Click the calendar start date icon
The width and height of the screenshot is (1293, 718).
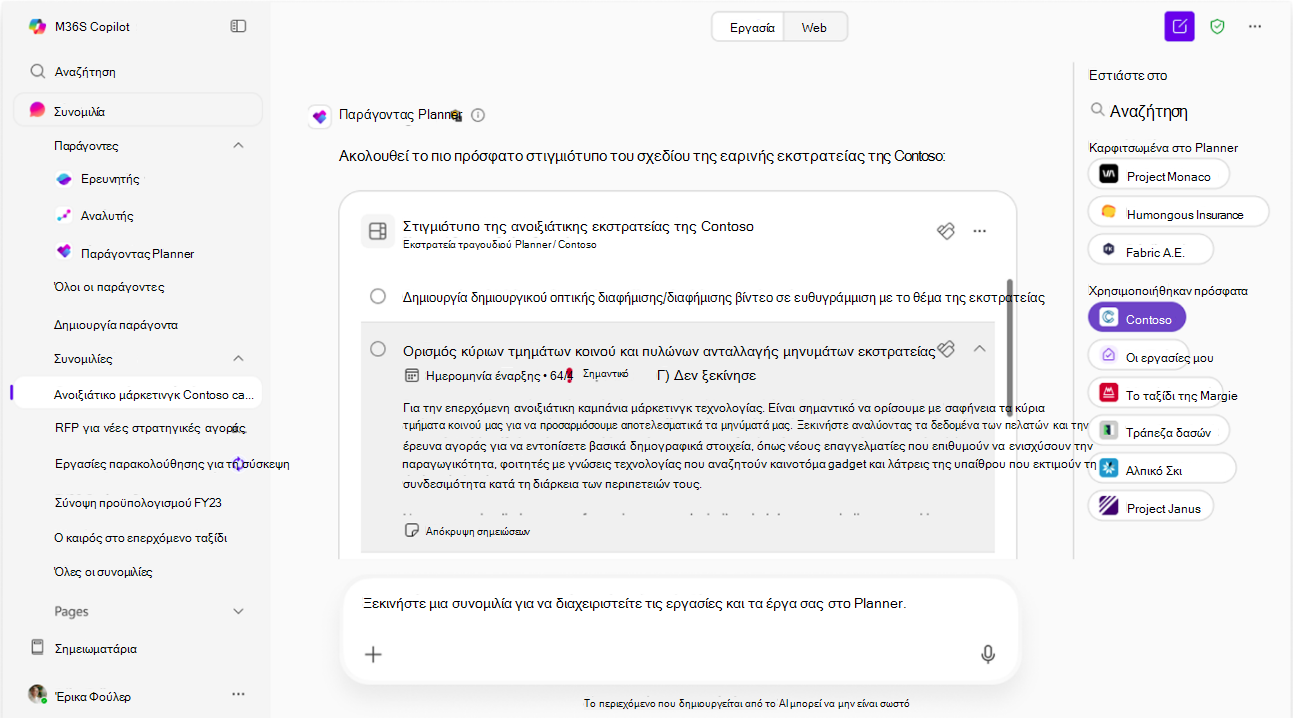[411, 375]
